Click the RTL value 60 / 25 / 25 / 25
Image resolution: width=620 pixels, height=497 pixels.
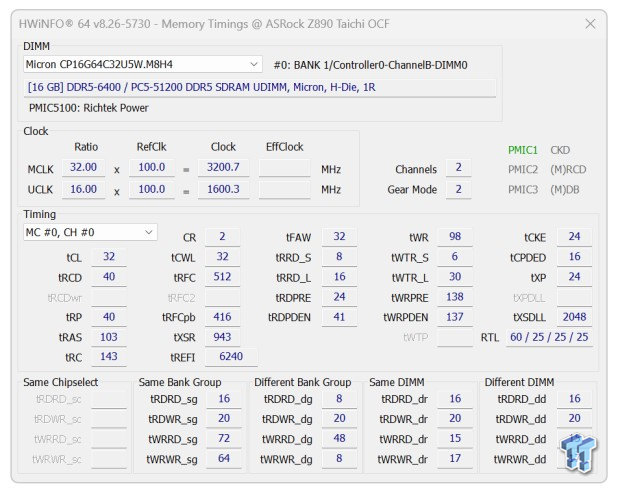549,337
